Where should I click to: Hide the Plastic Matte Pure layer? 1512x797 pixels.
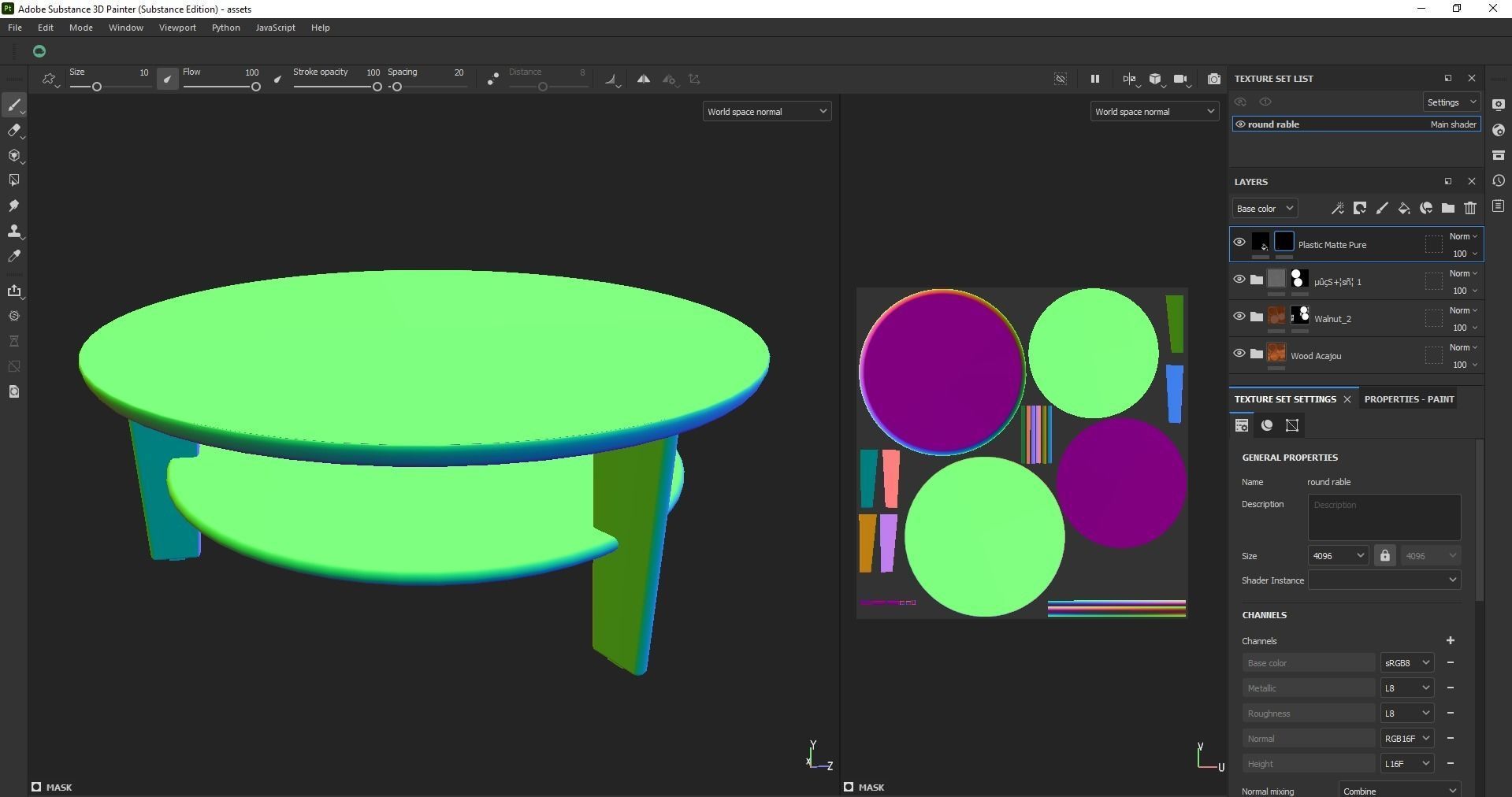1239,242
